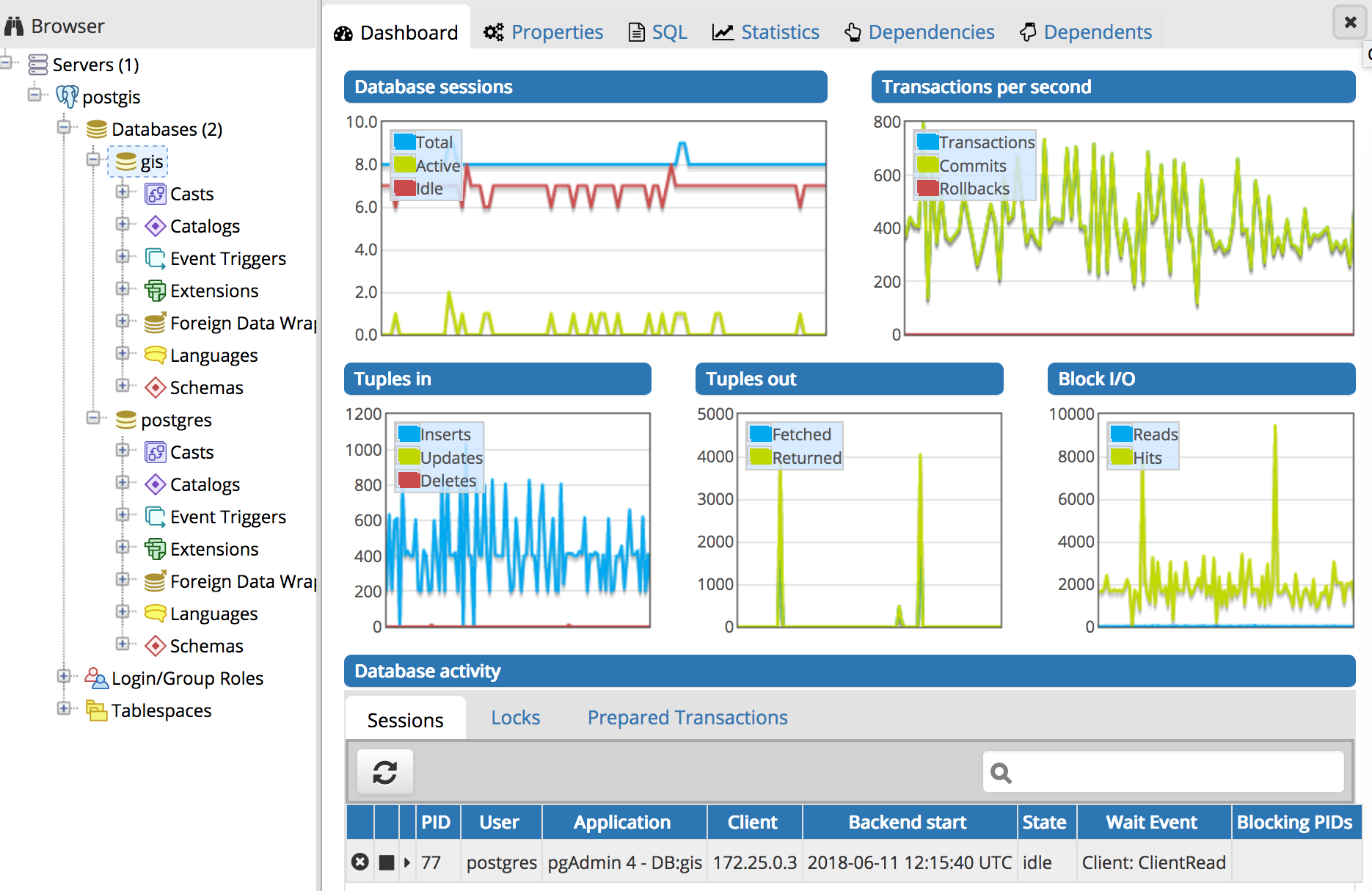
Task: Open the Prepared Transactions tab
Action: 687,718
